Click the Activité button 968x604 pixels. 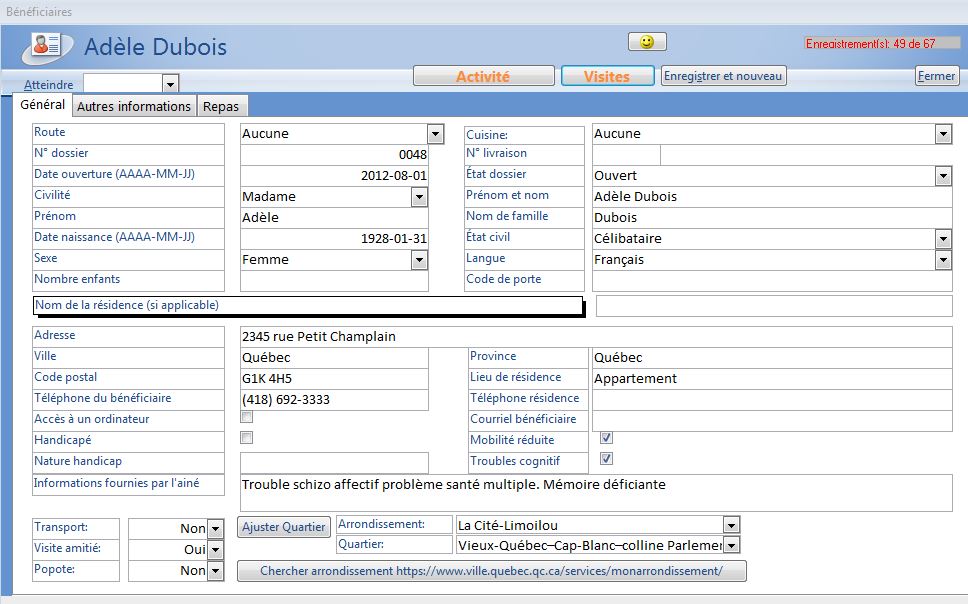483,76
